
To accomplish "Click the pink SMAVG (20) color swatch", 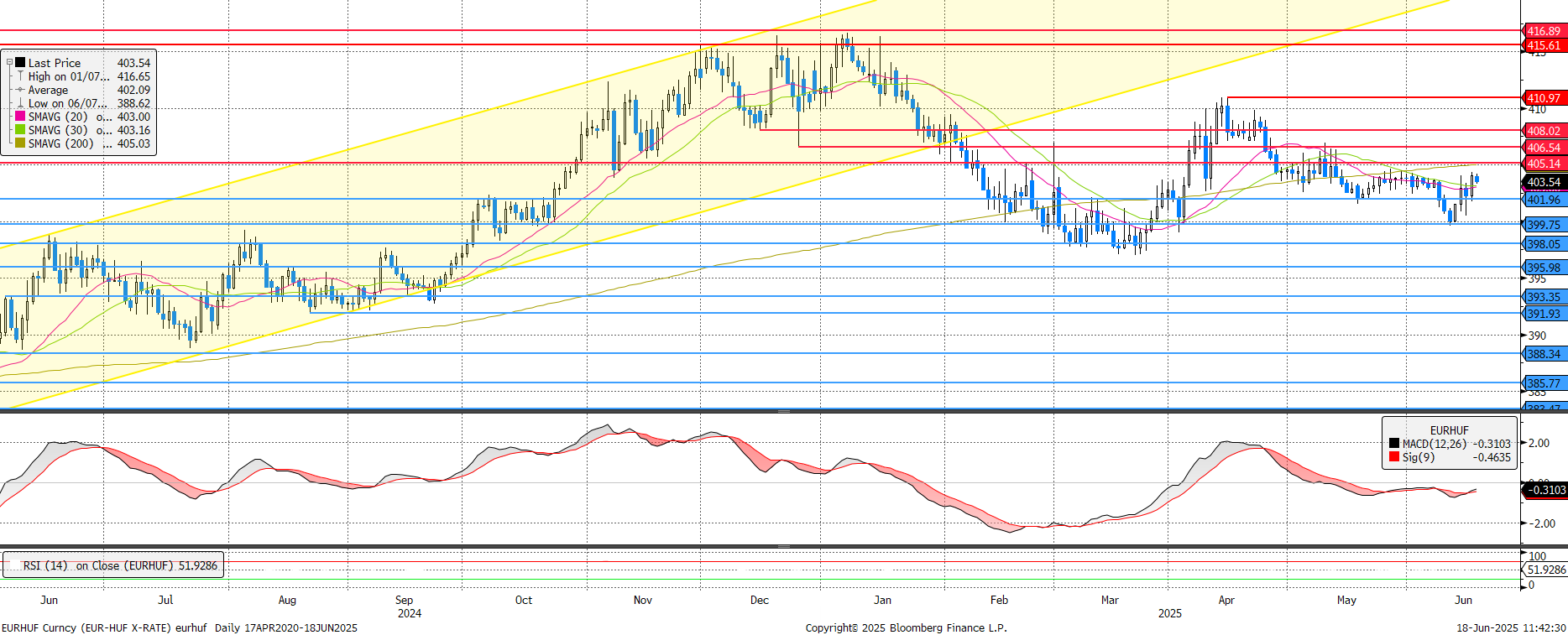I will [20, 116].
